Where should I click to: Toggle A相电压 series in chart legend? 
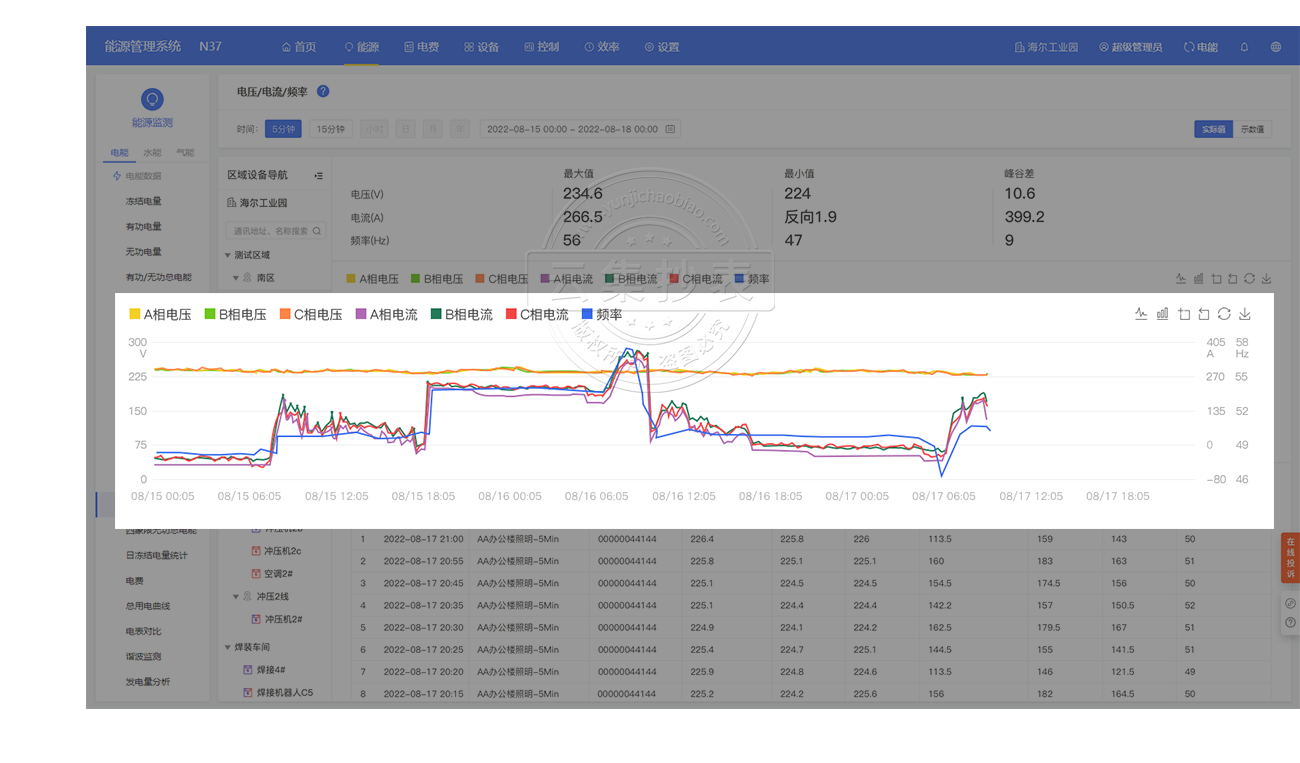(x=160, y=314)
